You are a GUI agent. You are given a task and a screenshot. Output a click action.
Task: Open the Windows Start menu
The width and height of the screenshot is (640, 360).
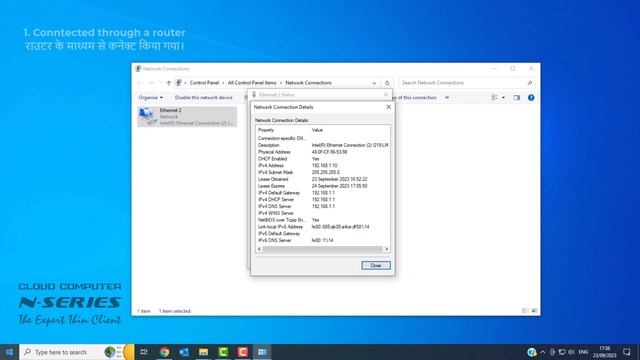point(9,352)
